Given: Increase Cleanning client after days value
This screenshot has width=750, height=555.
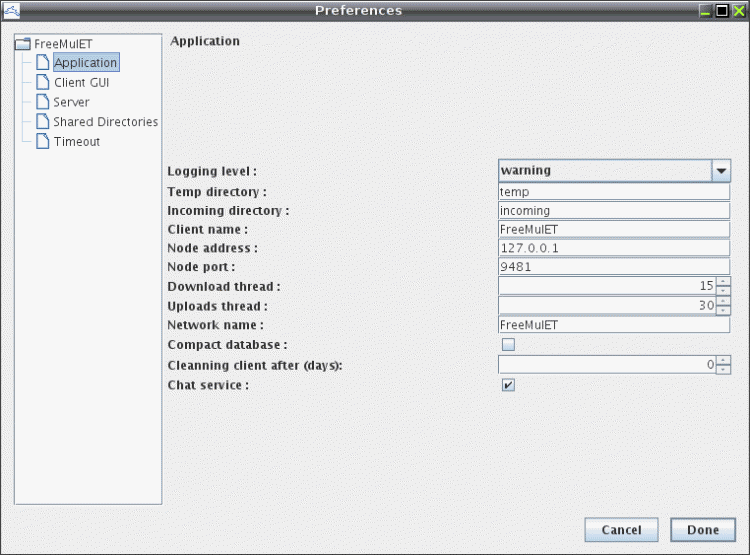Looking at the screenshot, I should tap(723, 360).
